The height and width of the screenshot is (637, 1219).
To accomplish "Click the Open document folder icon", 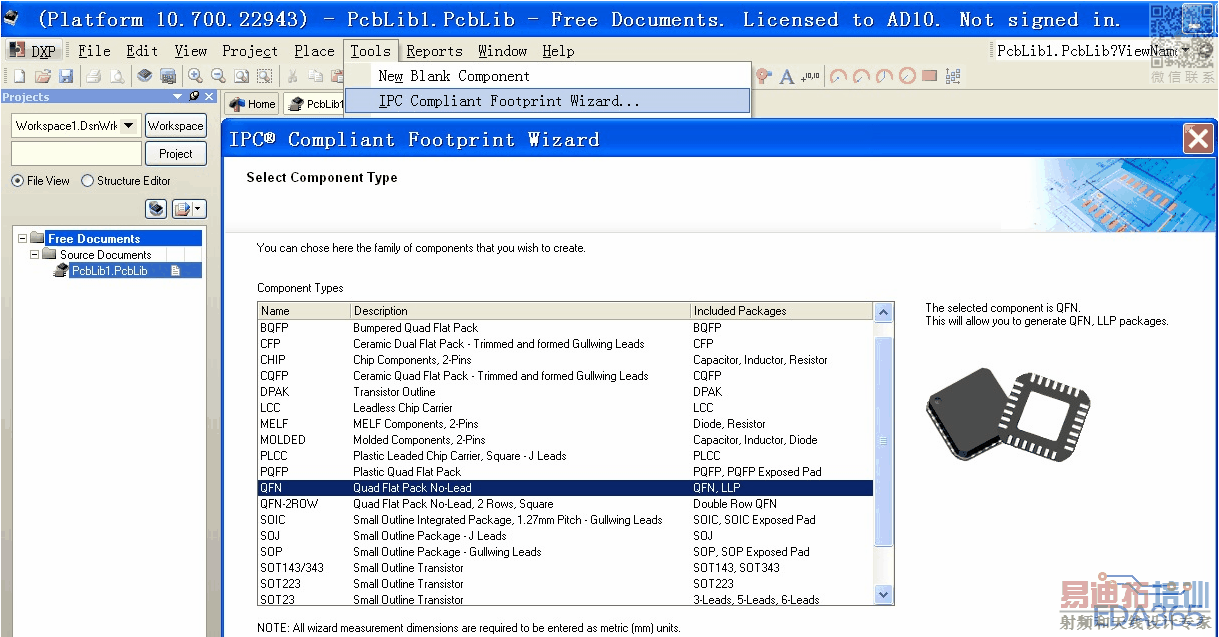I will (x=43, y=76).
